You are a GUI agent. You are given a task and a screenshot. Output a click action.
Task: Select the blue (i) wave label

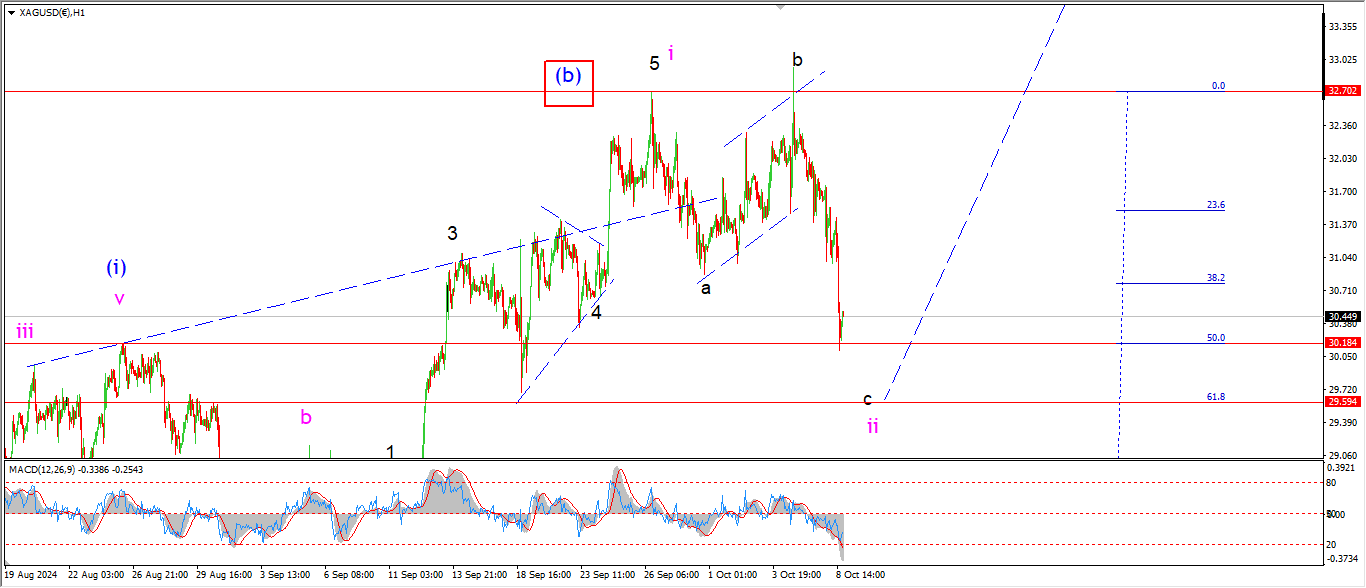tap(117, 268)
